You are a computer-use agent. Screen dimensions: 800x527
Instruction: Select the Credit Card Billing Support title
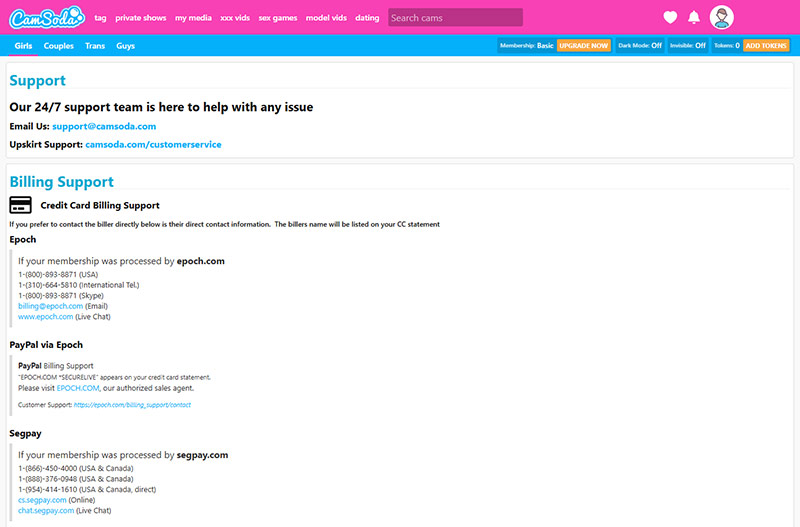pos(100,205)
